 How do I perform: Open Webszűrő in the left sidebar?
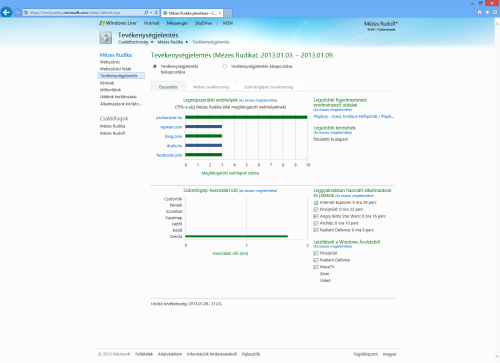pyautogui.click(x=110, y=62)
